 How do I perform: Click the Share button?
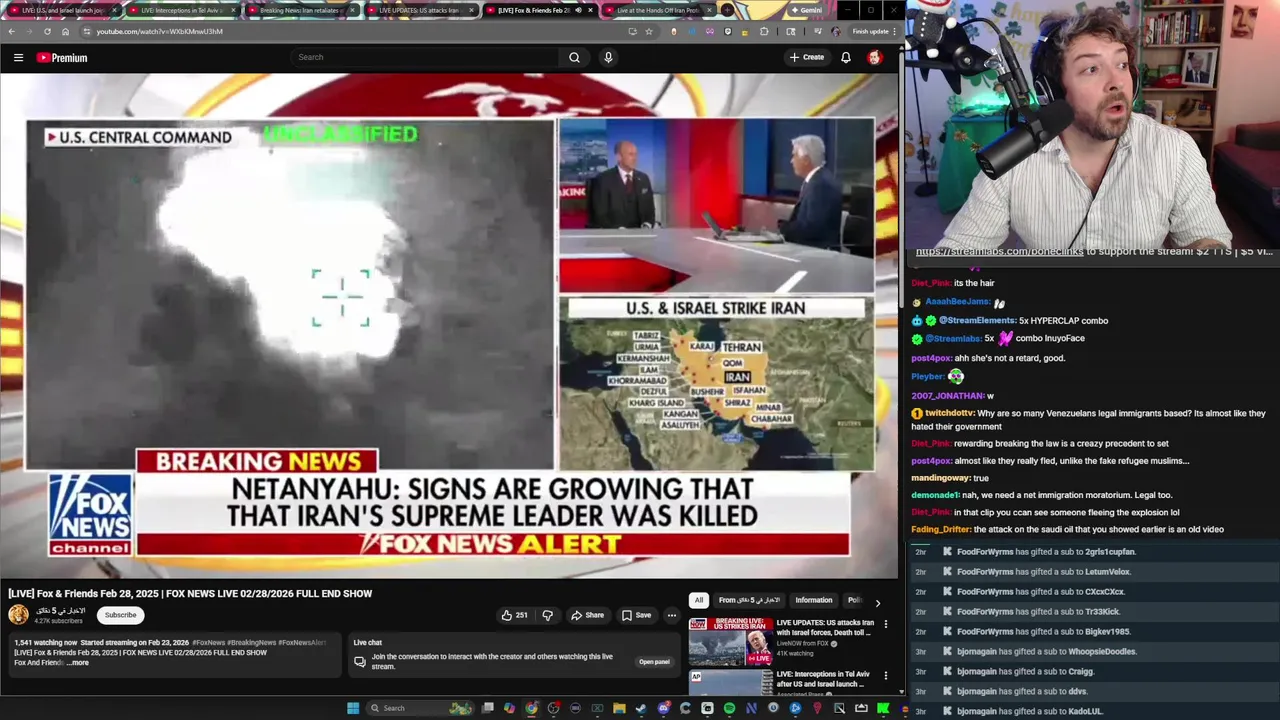point(587,615)
